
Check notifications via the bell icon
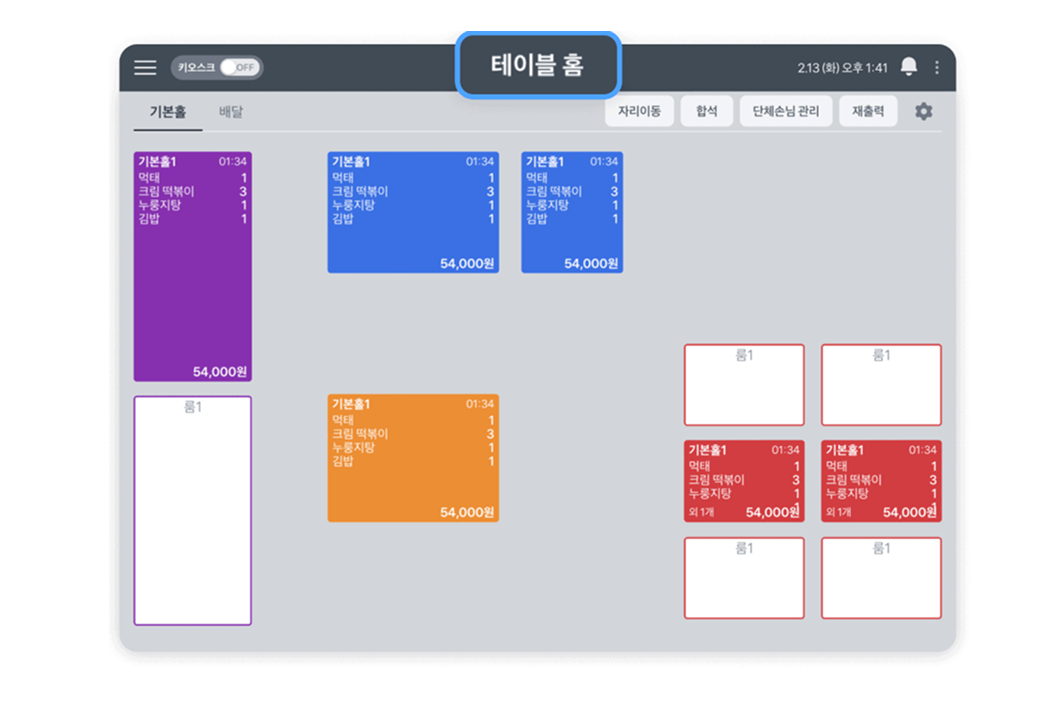click(908, 68)
